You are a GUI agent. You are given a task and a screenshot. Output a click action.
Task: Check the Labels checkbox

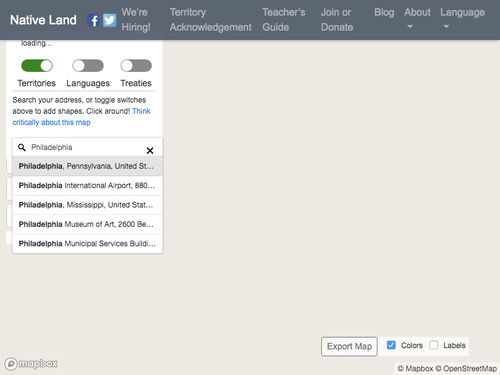[434, 345]
